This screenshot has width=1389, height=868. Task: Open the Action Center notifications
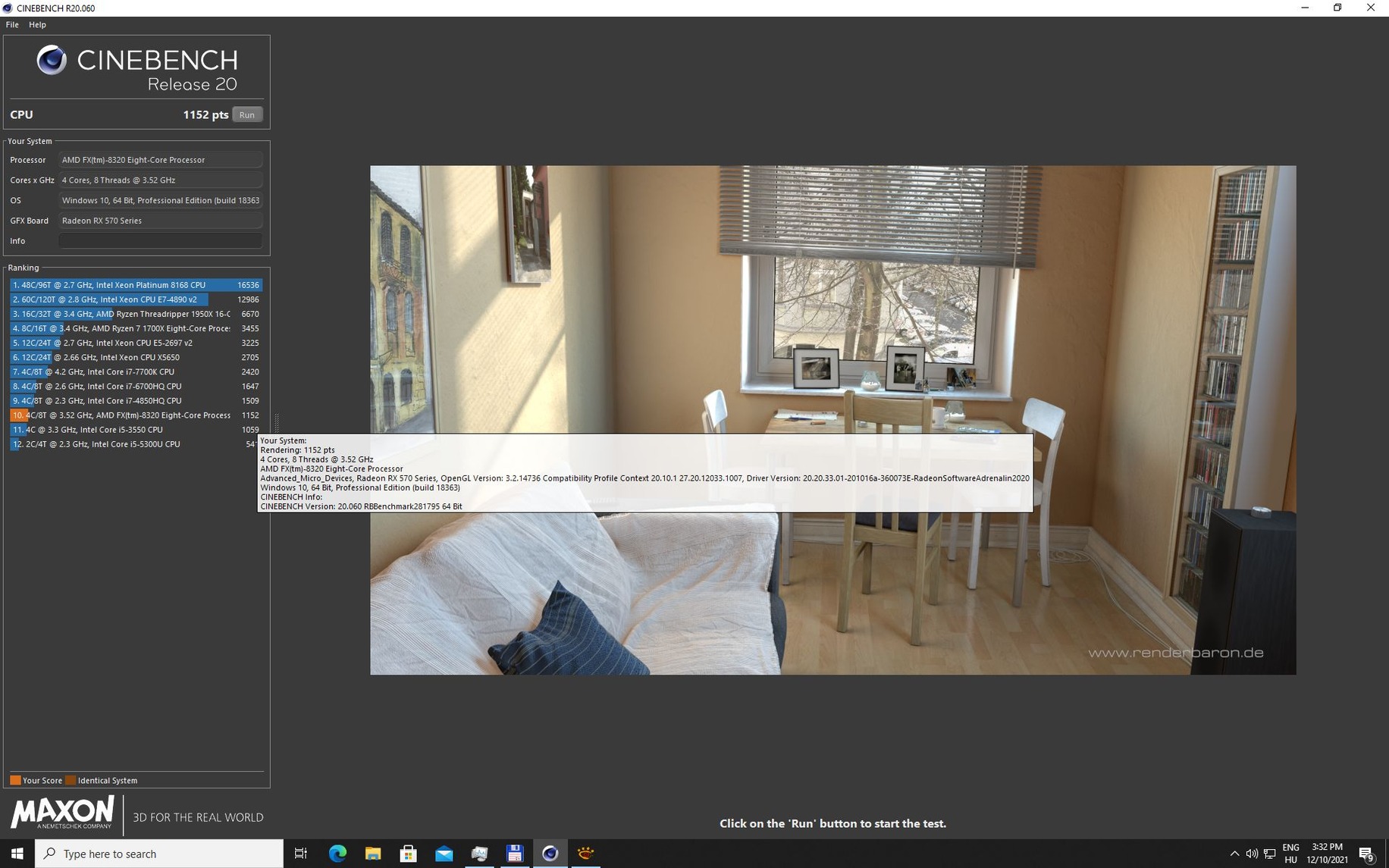click(1367, 854)
